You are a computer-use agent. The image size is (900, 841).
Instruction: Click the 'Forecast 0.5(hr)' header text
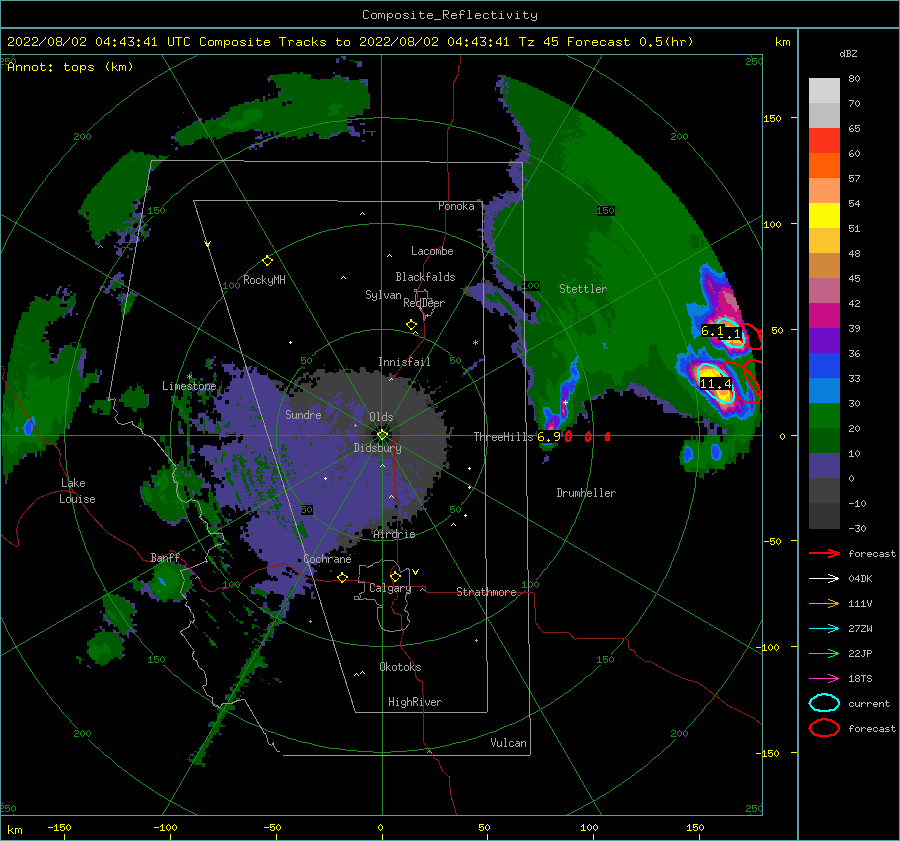click(630, 42)
